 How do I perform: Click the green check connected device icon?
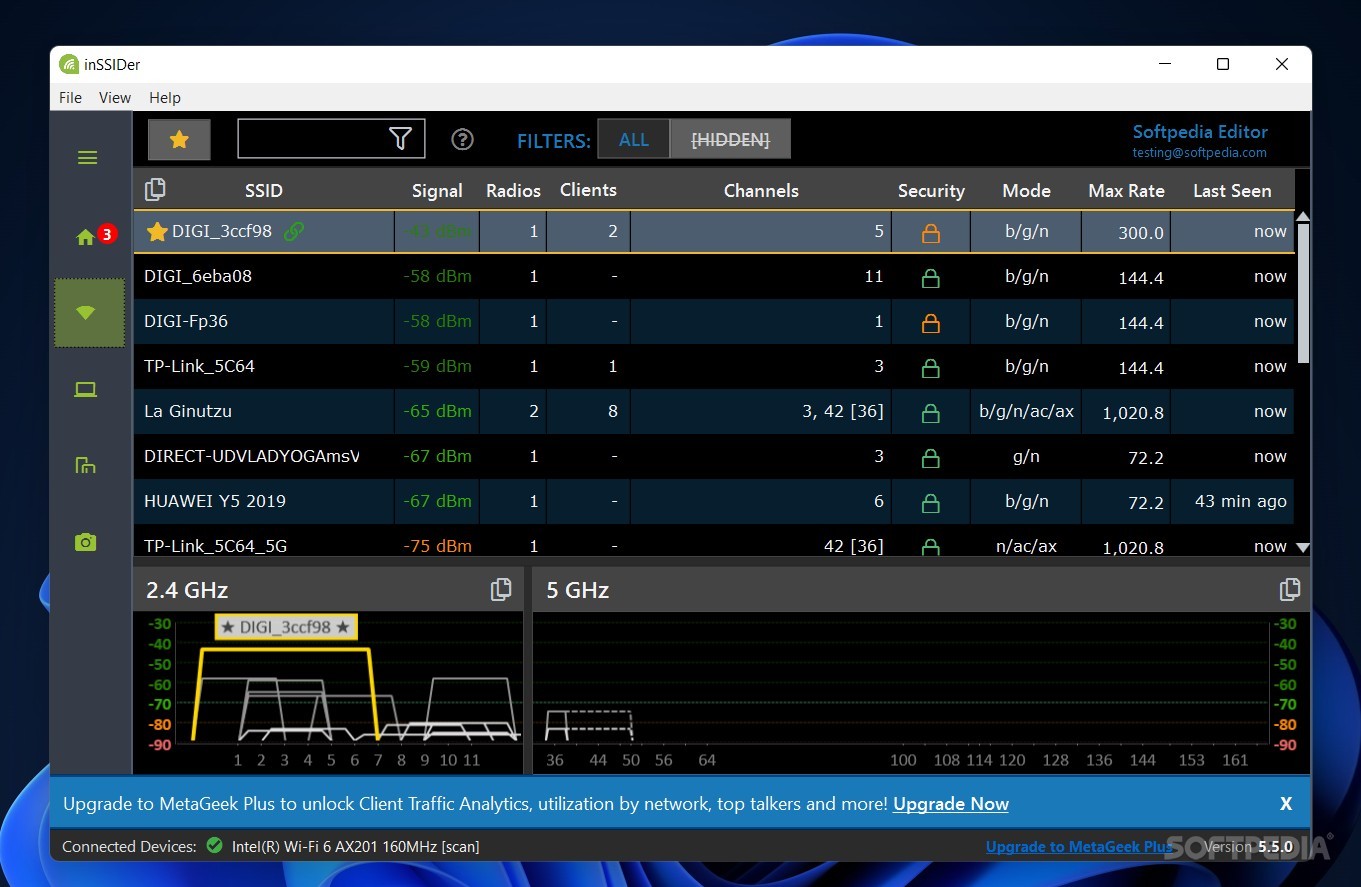tap(214, 846)
